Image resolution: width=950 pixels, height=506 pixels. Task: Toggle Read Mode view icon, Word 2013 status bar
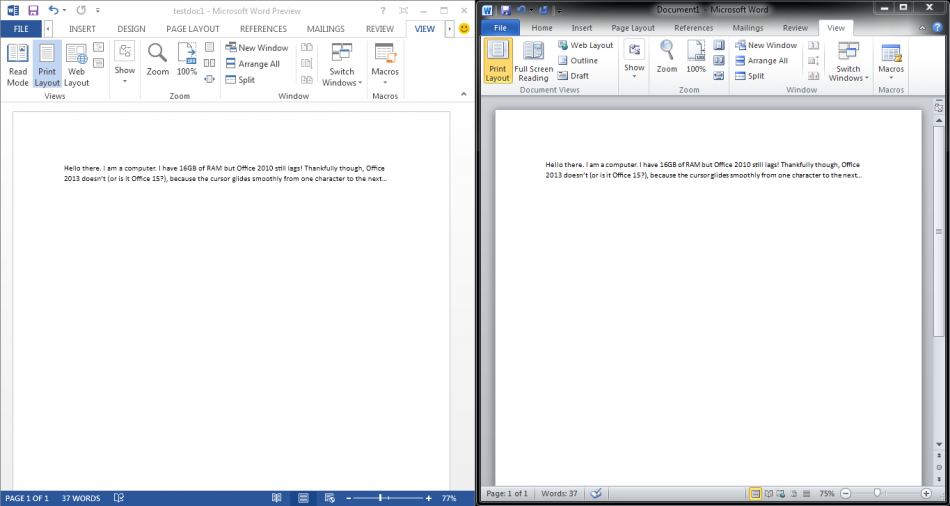point(277,498)
